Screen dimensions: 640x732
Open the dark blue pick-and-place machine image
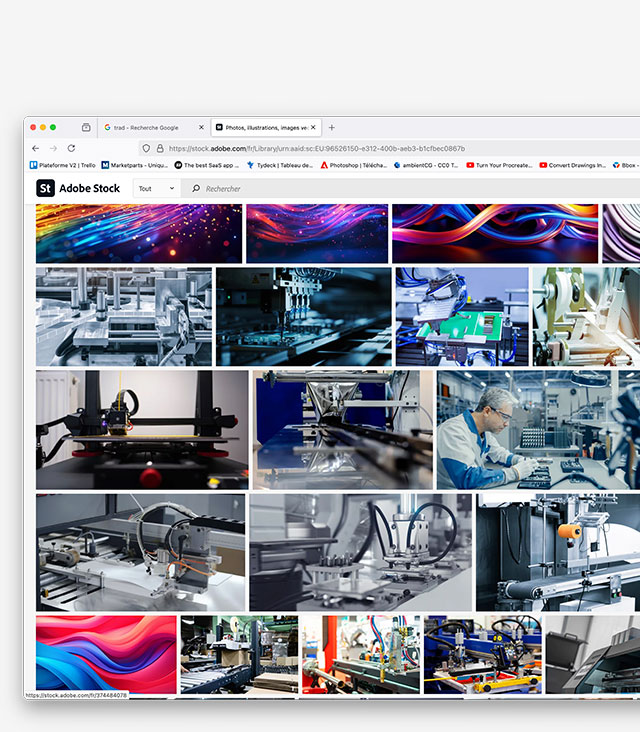pyautogui.click(x=303, y=317)
